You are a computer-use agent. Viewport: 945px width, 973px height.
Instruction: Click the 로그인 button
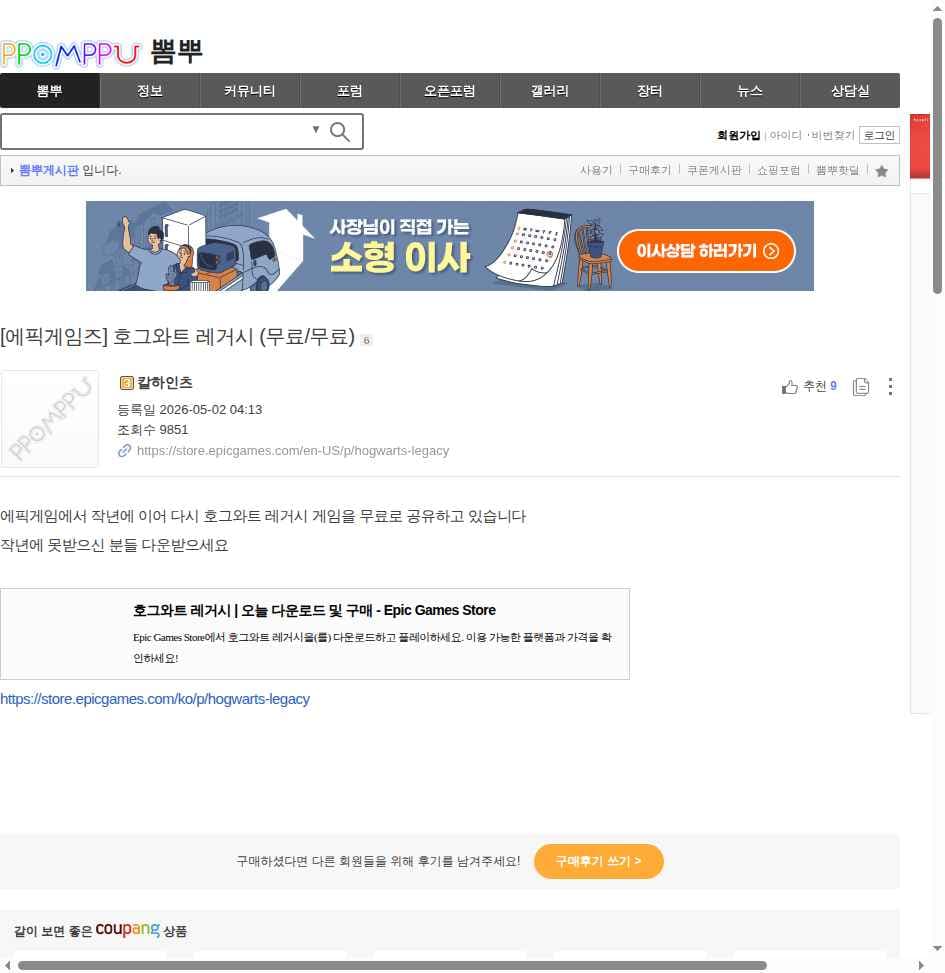click(x=879, y=135)
